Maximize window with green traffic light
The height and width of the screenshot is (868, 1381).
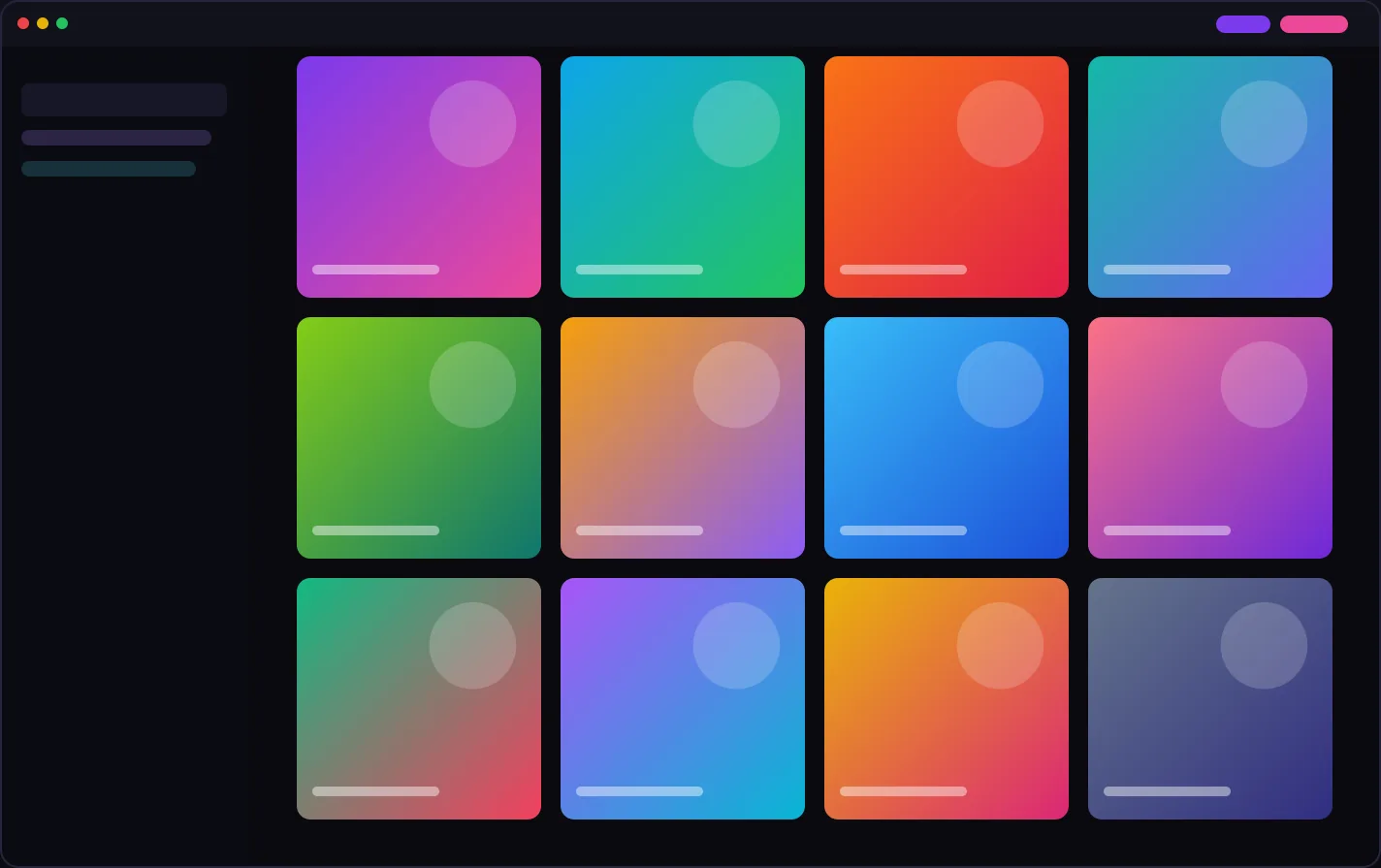tap(62, 23)
